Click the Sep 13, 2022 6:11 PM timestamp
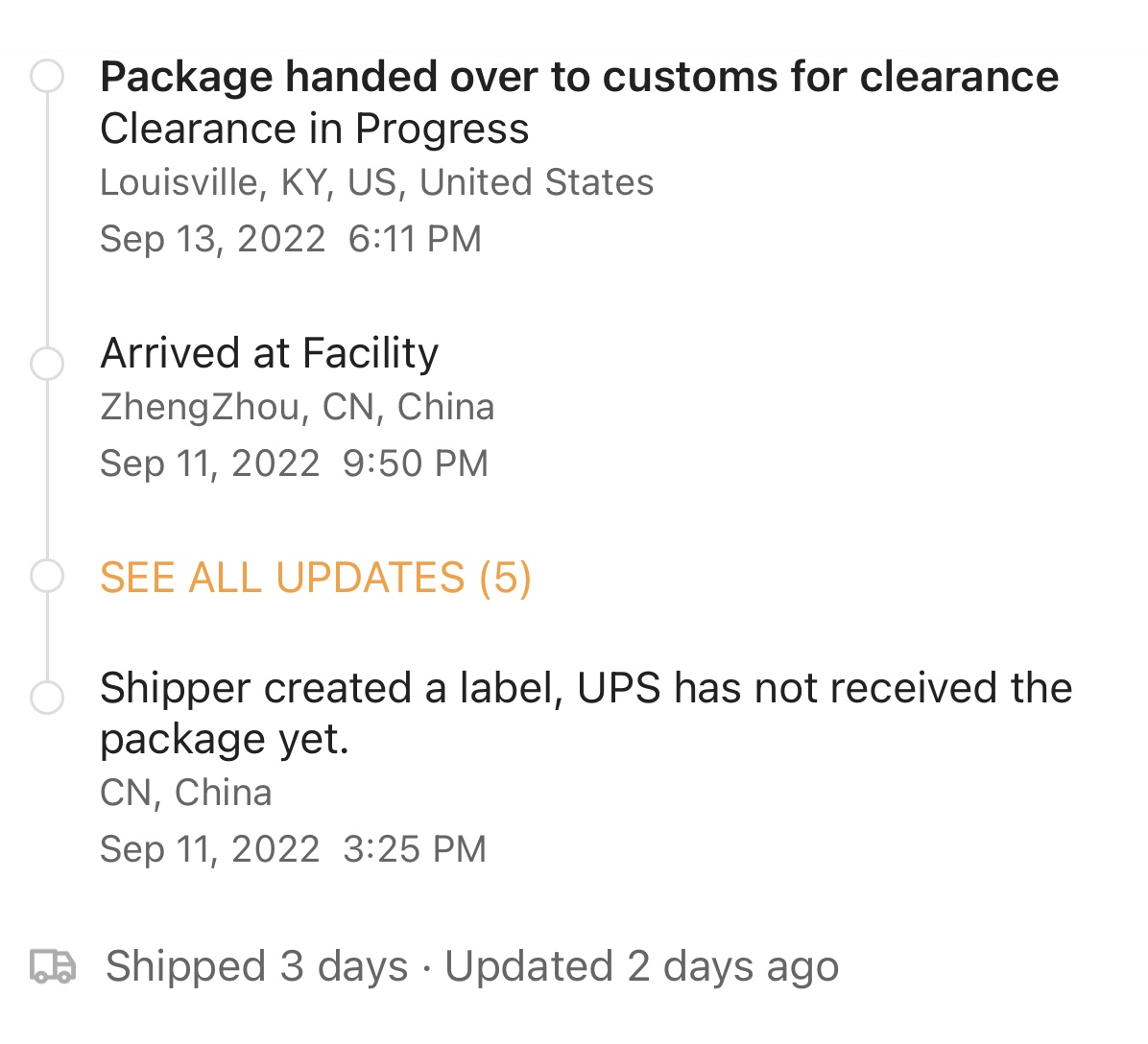This screenshot has height=1044, width=1148. (290, 239)
